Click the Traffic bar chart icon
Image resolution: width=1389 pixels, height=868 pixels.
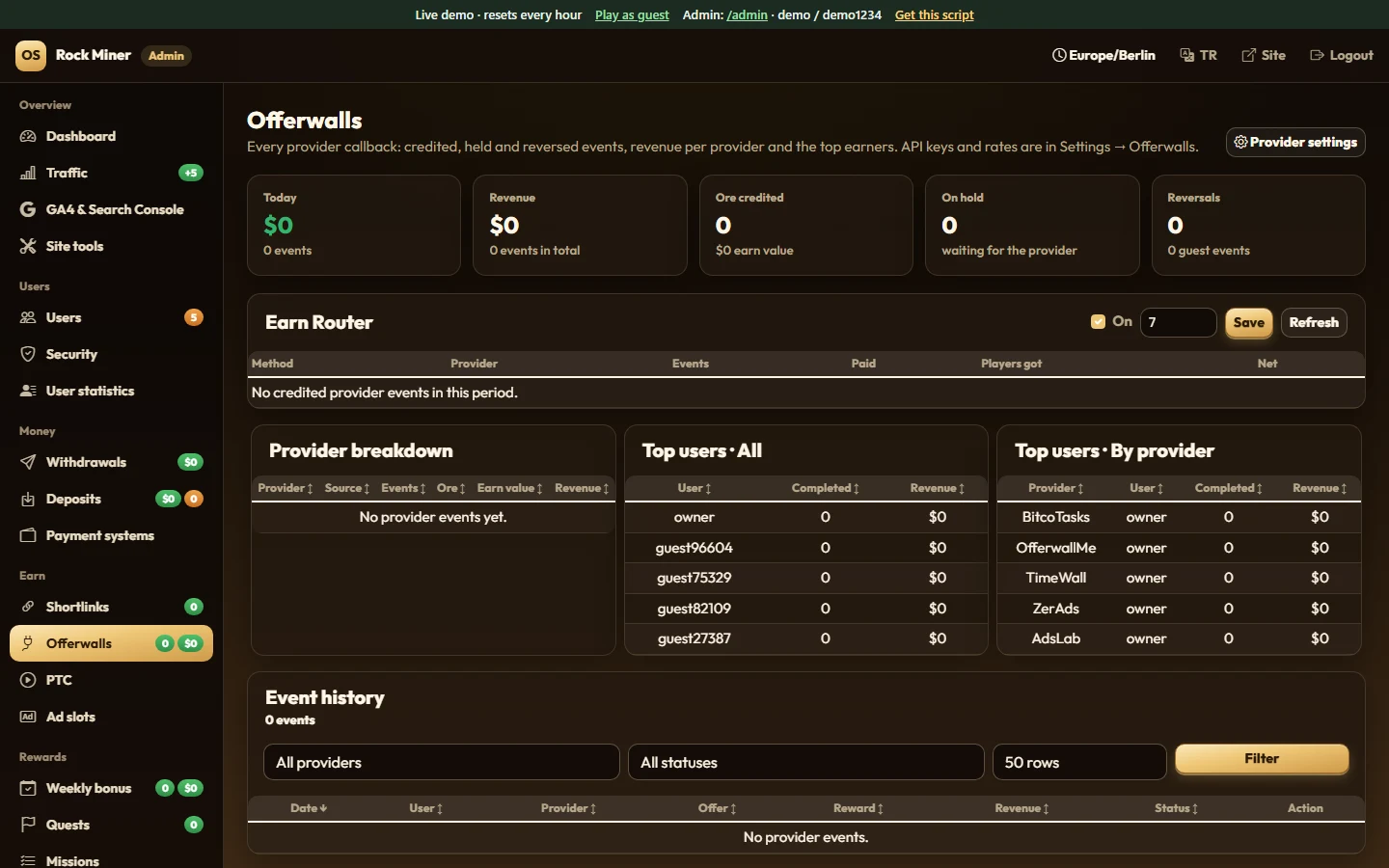(x=28, y=173)
